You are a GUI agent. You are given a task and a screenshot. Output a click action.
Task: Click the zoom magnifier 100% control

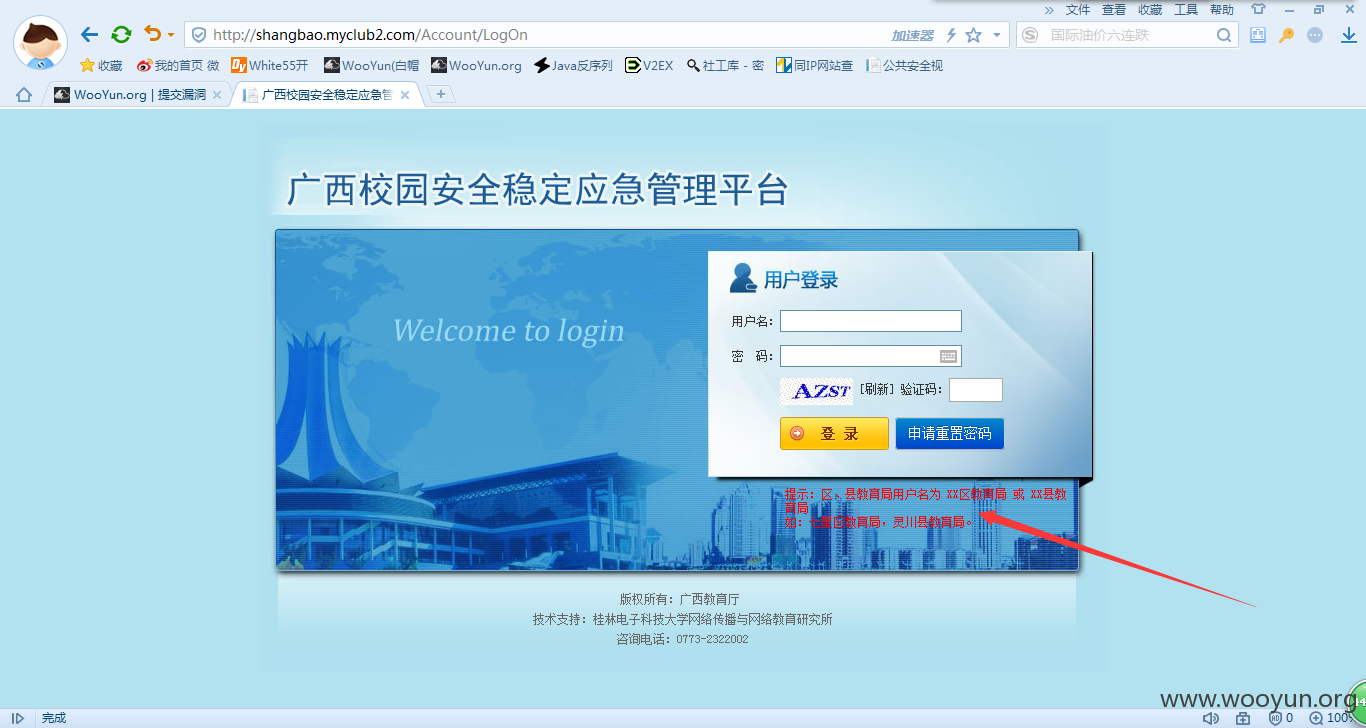pos(1330,718)
